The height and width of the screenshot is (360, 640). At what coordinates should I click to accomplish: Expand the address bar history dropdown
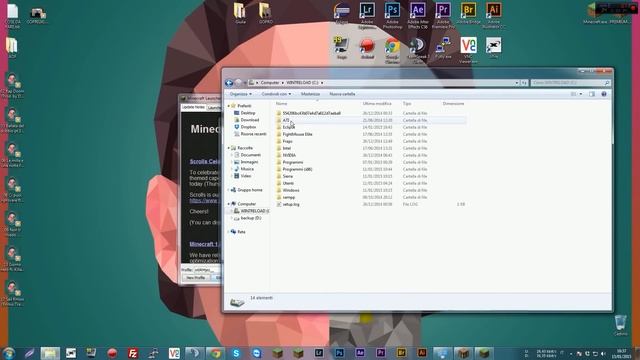[517, 83]
